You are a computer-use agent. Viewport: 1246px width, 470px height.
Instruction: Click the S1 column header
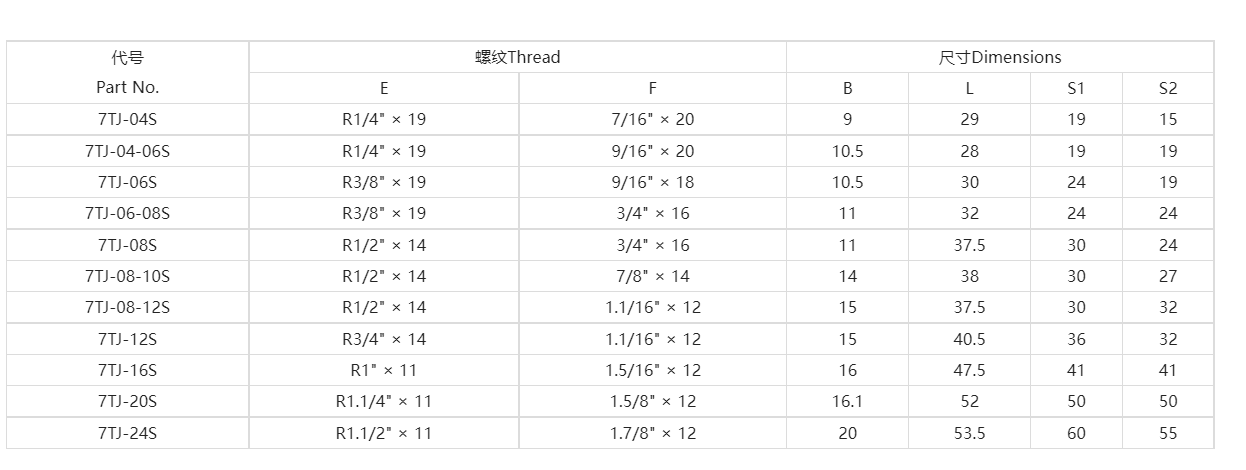tap(1076, 88)
